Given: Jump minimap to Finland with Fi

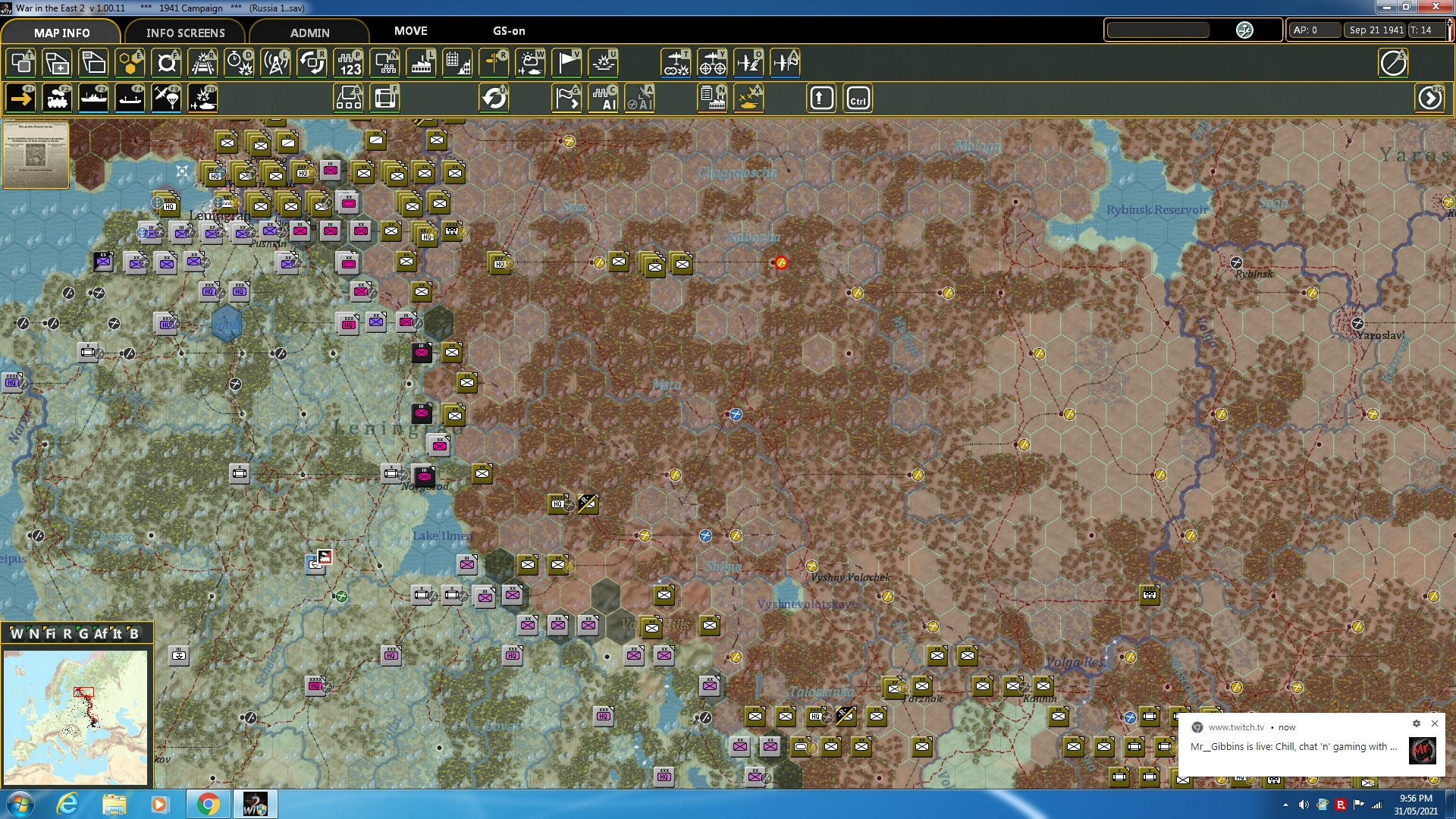Looking at the screenshot, I should coord(50,634).
